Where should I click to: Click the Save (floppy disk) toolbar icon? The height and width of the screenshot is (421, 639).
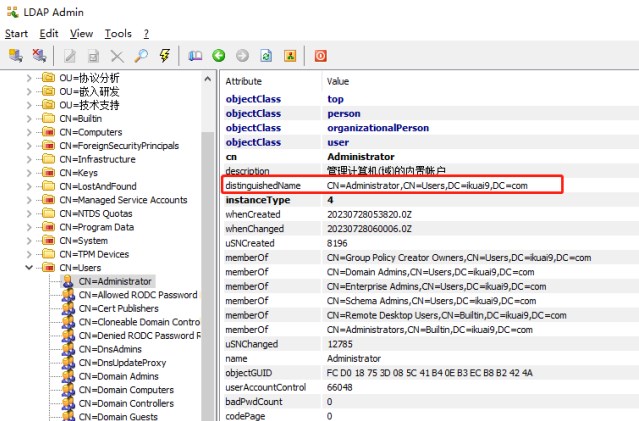(93, 56)
